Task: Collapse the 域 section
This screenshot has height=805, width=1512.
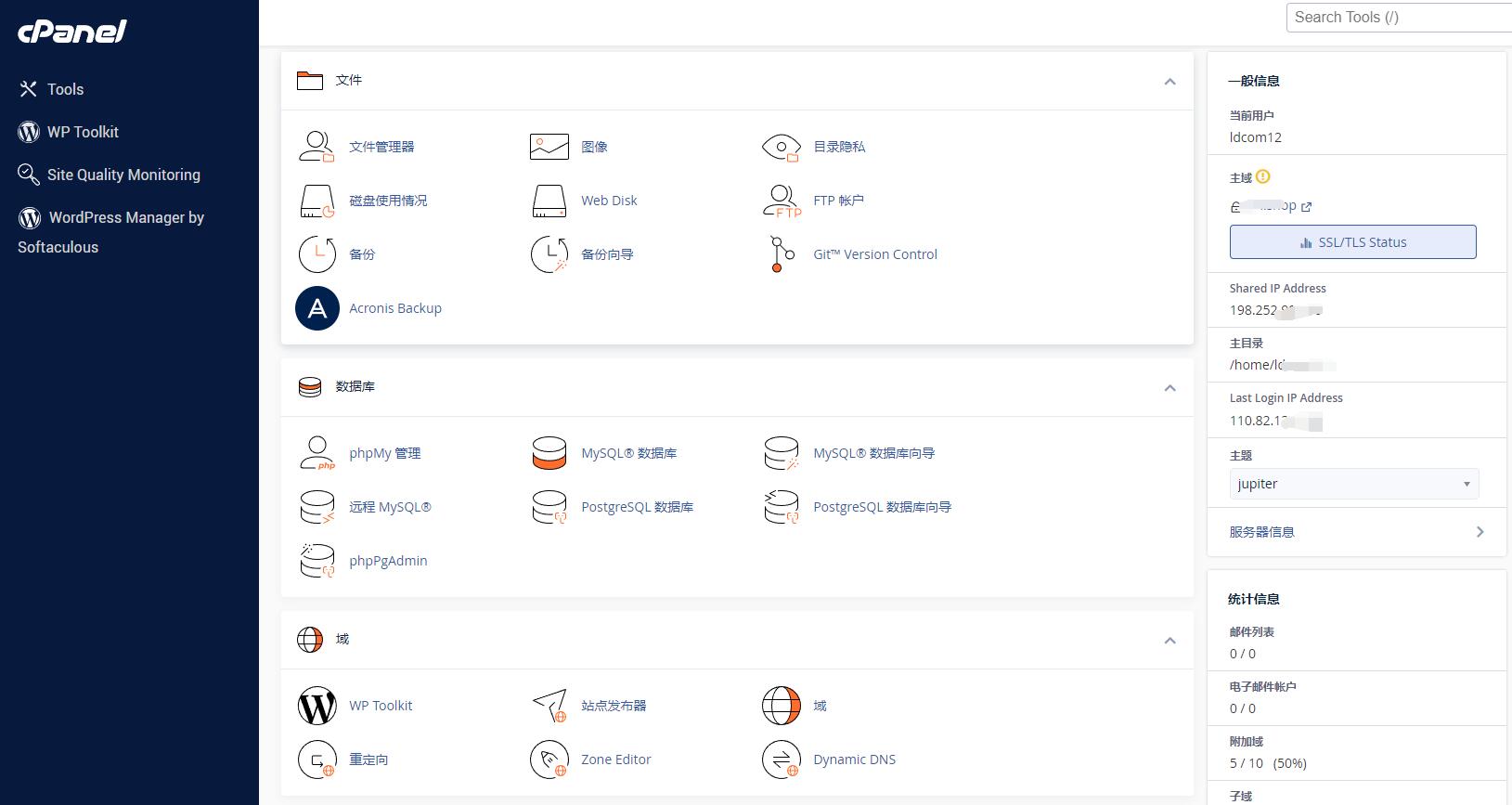Action: [1170, 641]
